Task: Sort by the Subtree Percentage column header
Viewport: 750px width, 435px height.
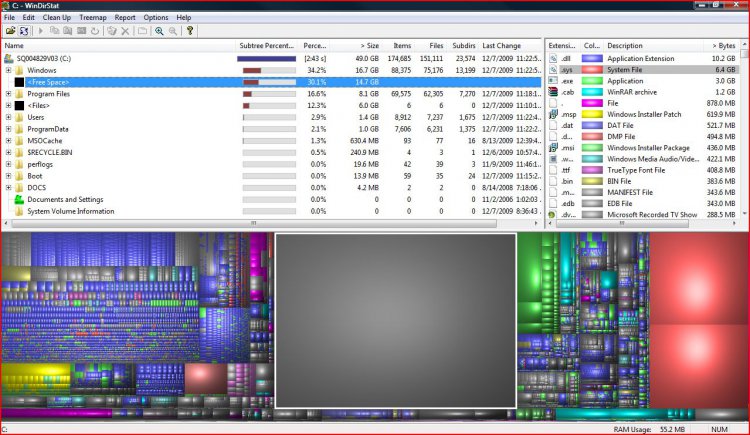Action: click(267, 46)
